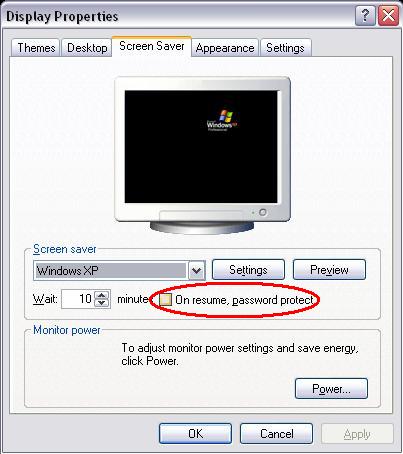Increase wait minutes with up arrow
This screenshot has width=403, height=454.
pyautogui.click(x=102, y=295)
